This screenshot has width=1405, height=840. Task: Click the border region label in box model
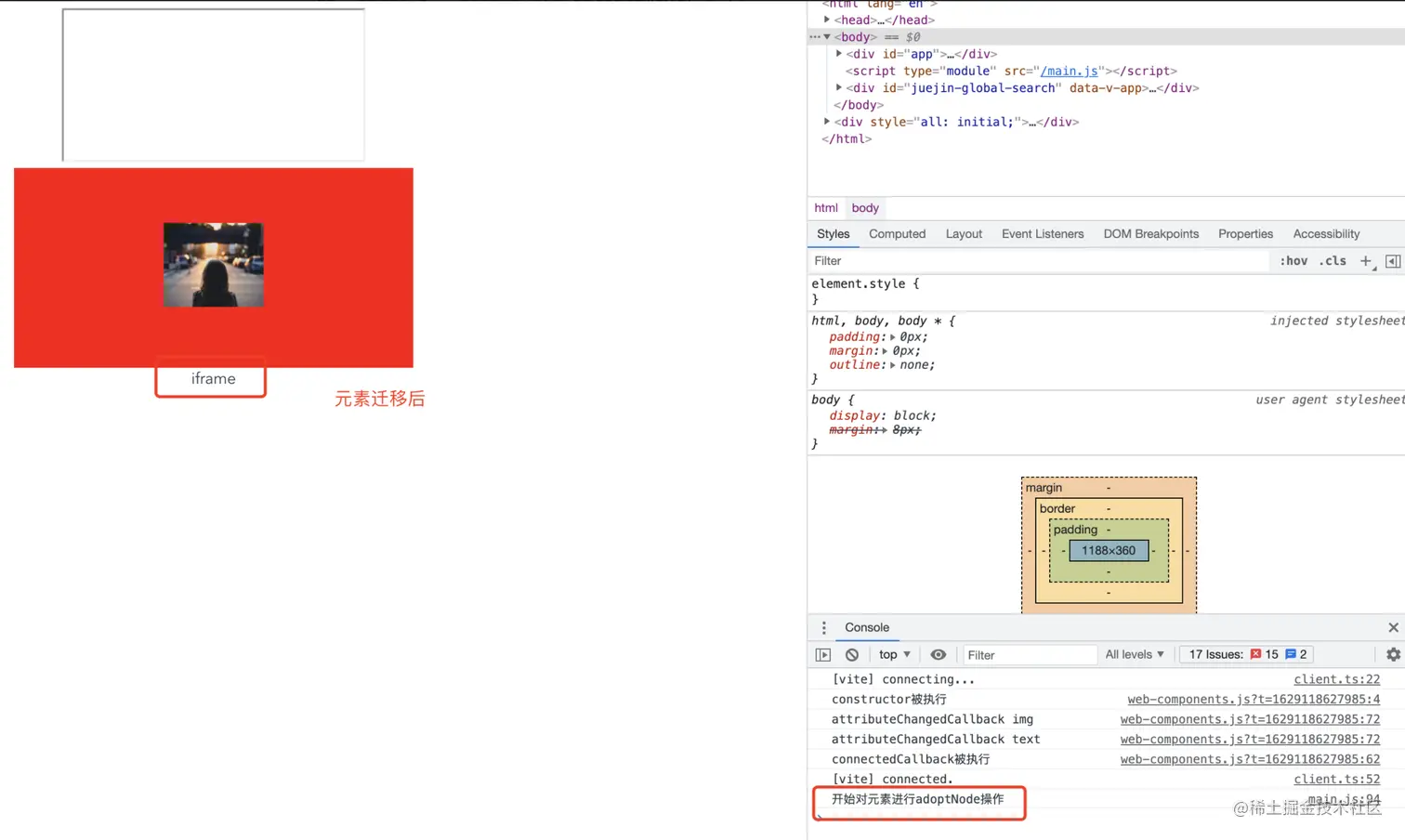tap(1057, 509)
